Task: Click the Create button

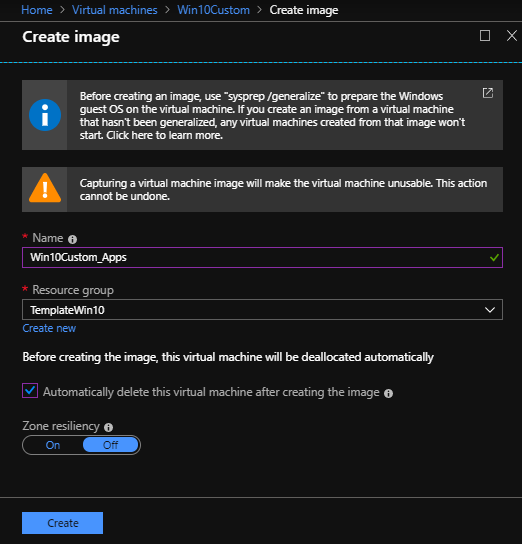Action: pos(62,523)
